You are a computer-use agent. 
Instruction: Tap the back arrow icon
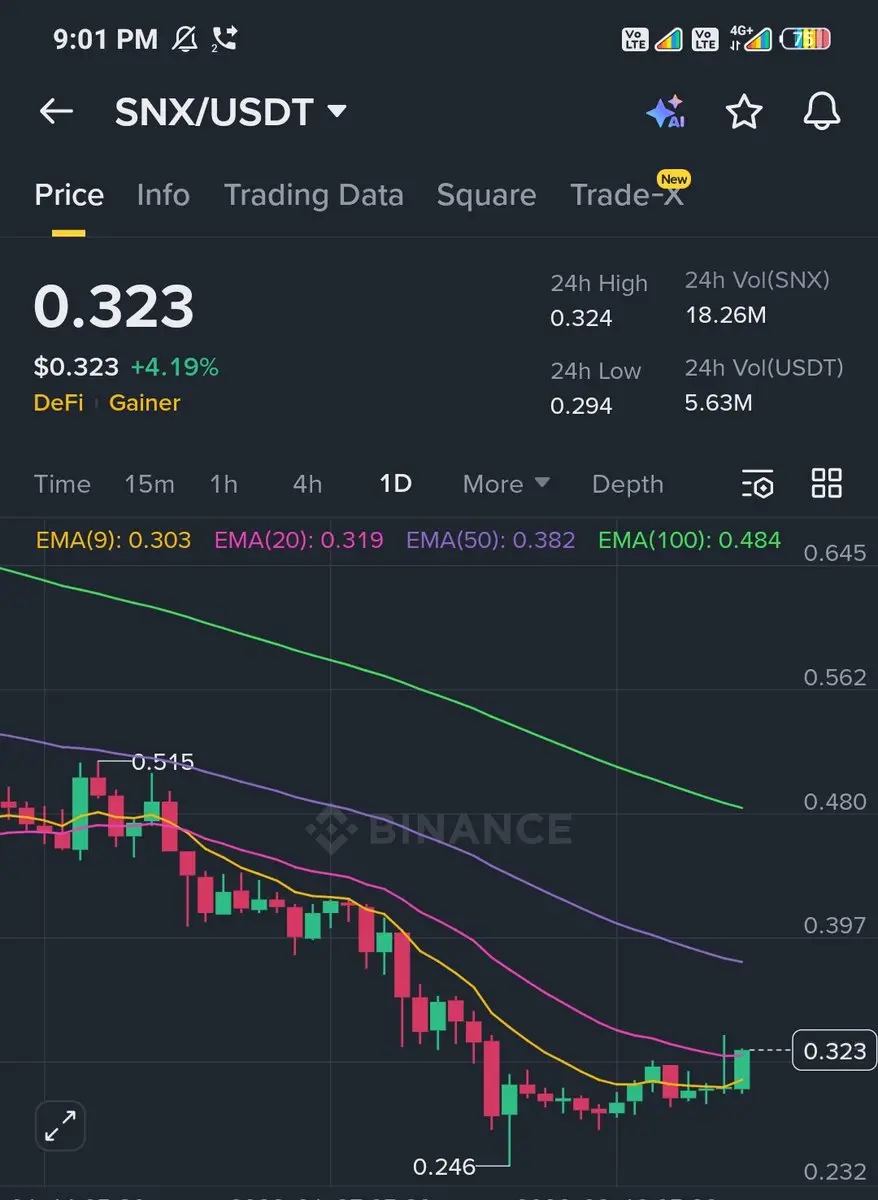(56, 111)
